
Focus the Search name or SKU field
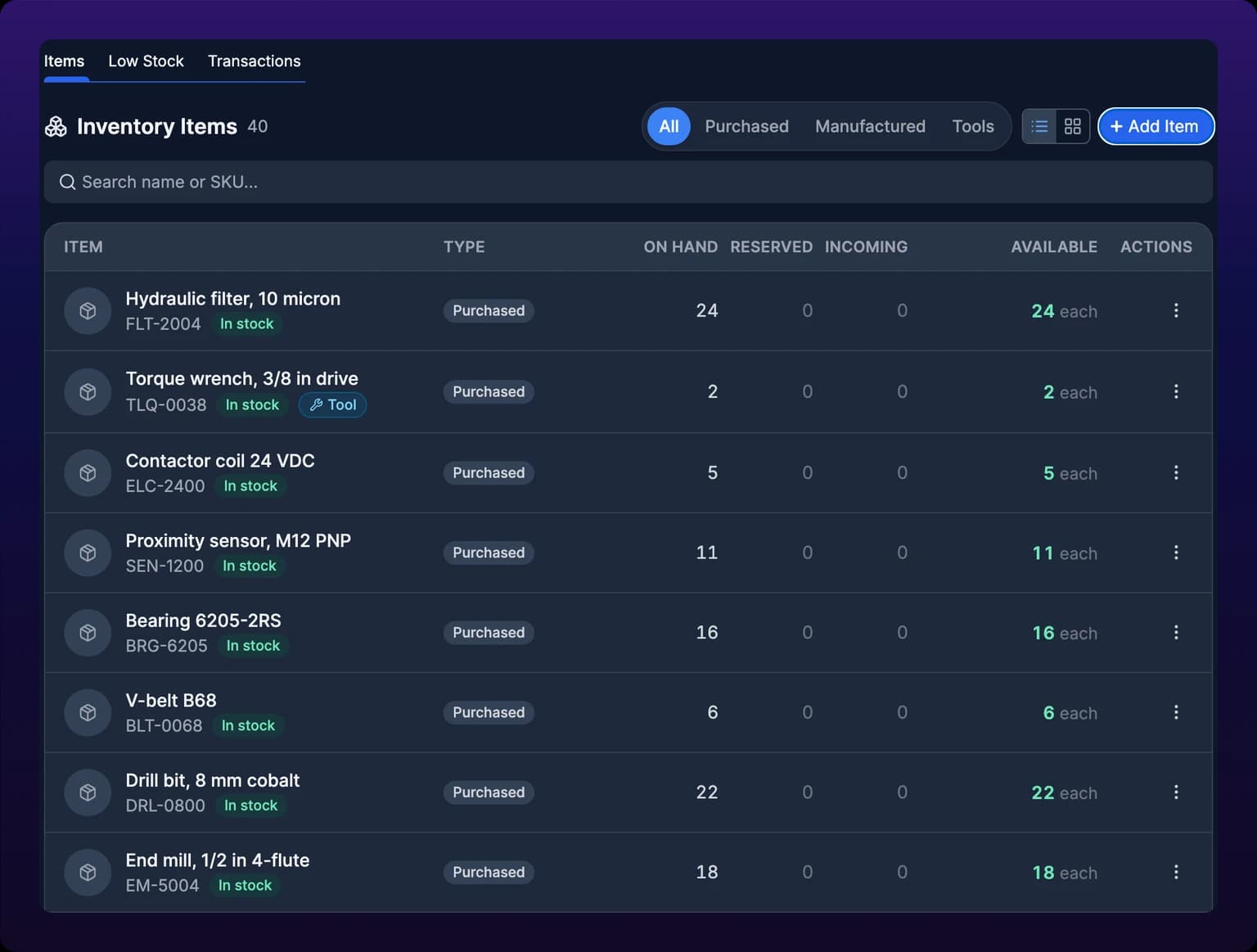tap(628, 182)
